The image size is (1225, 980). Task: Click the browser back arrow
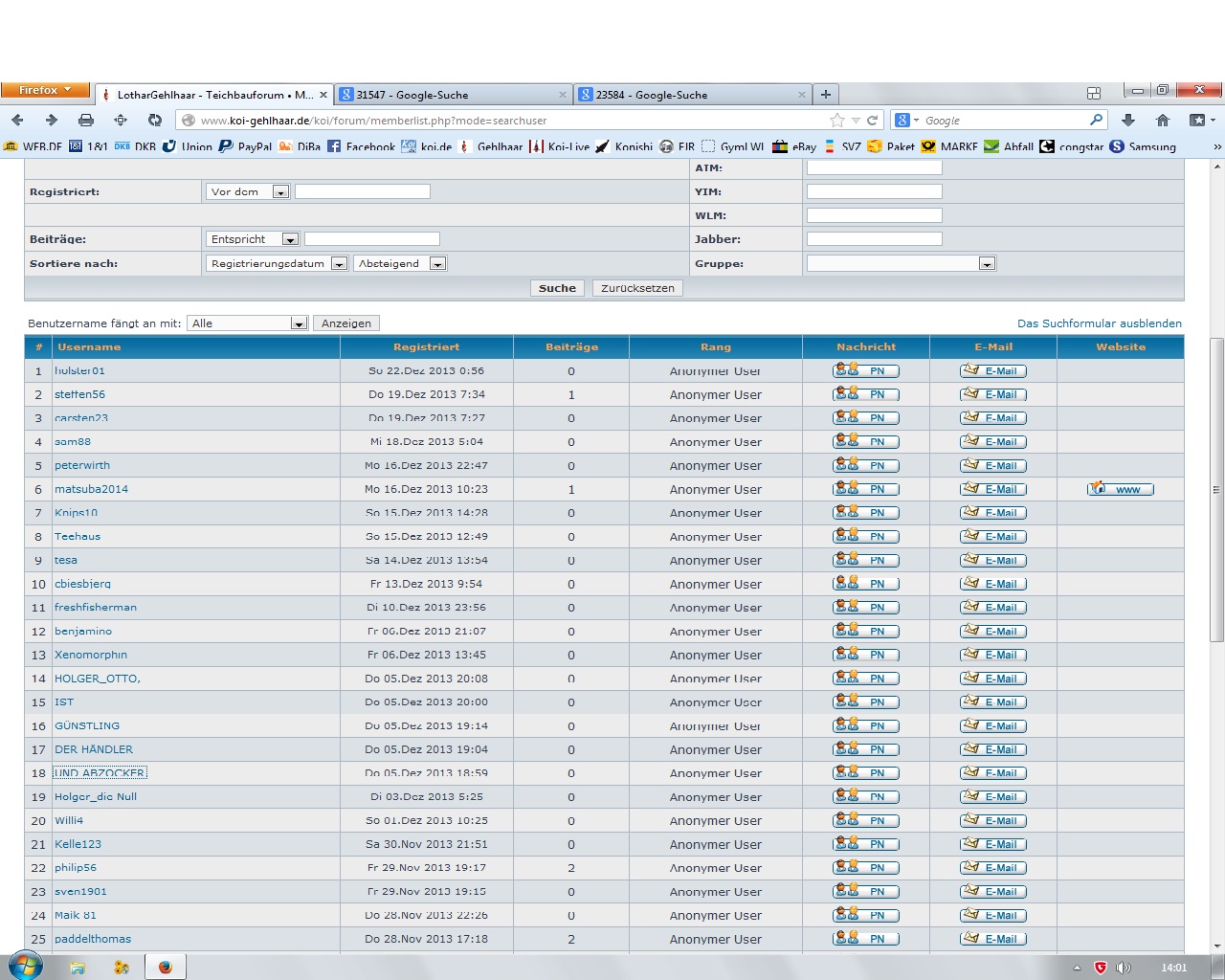(x=17, y=120)
